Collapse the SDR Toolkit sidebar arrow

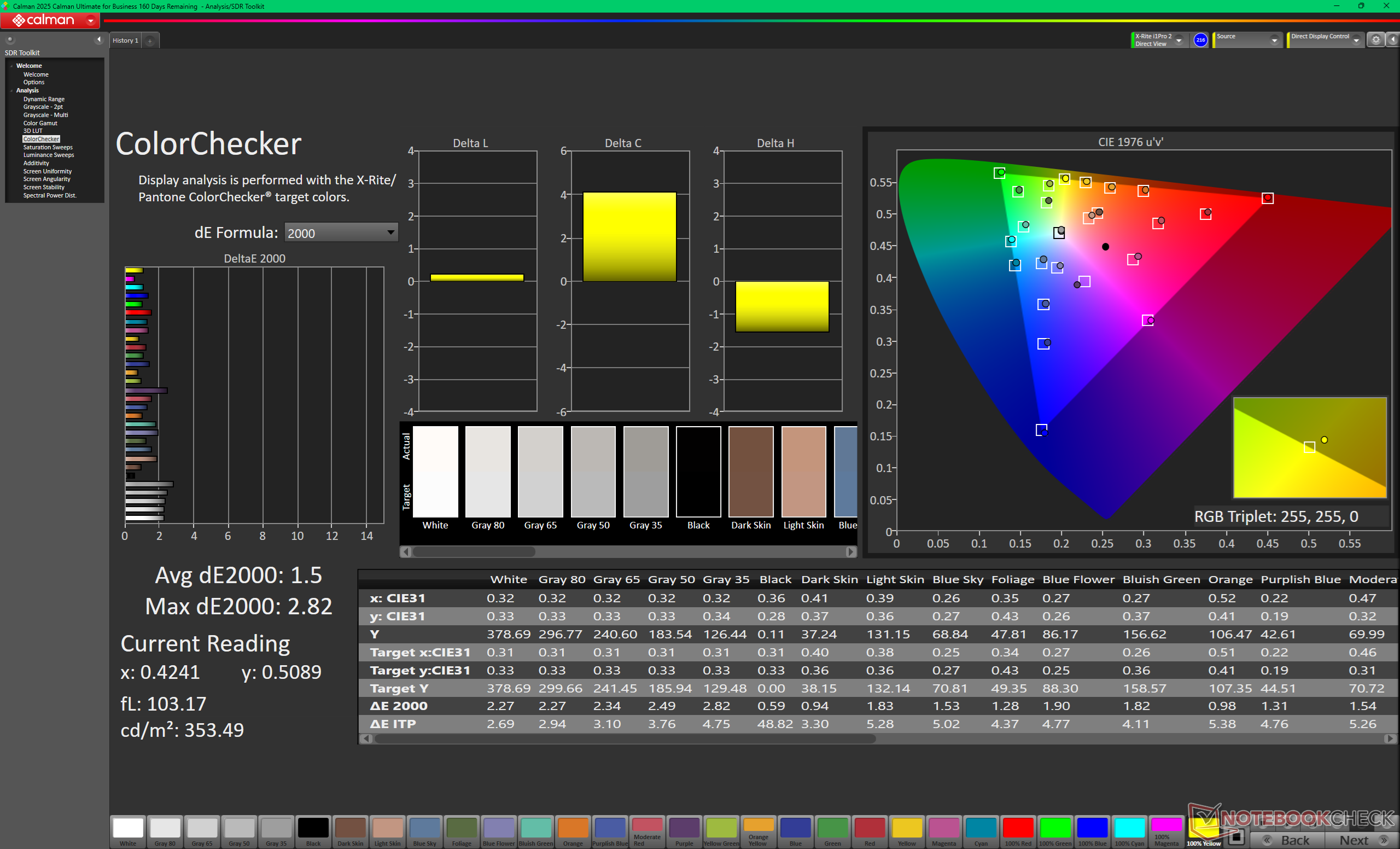(99, 39)
